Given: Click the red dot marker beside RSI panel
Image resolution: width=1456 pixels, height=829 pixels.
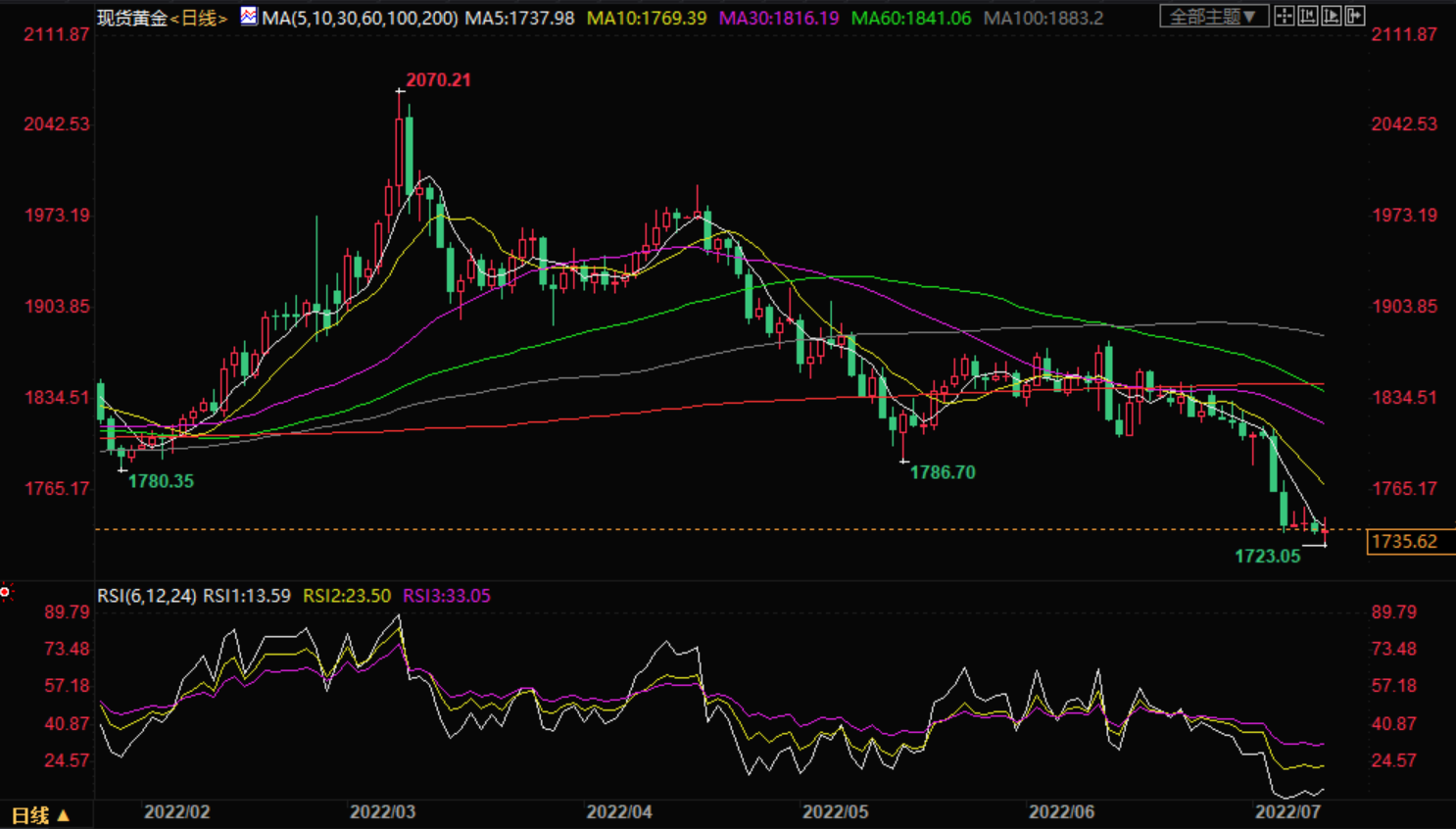Looking at the screenshot, I should (x=5, y=592).
